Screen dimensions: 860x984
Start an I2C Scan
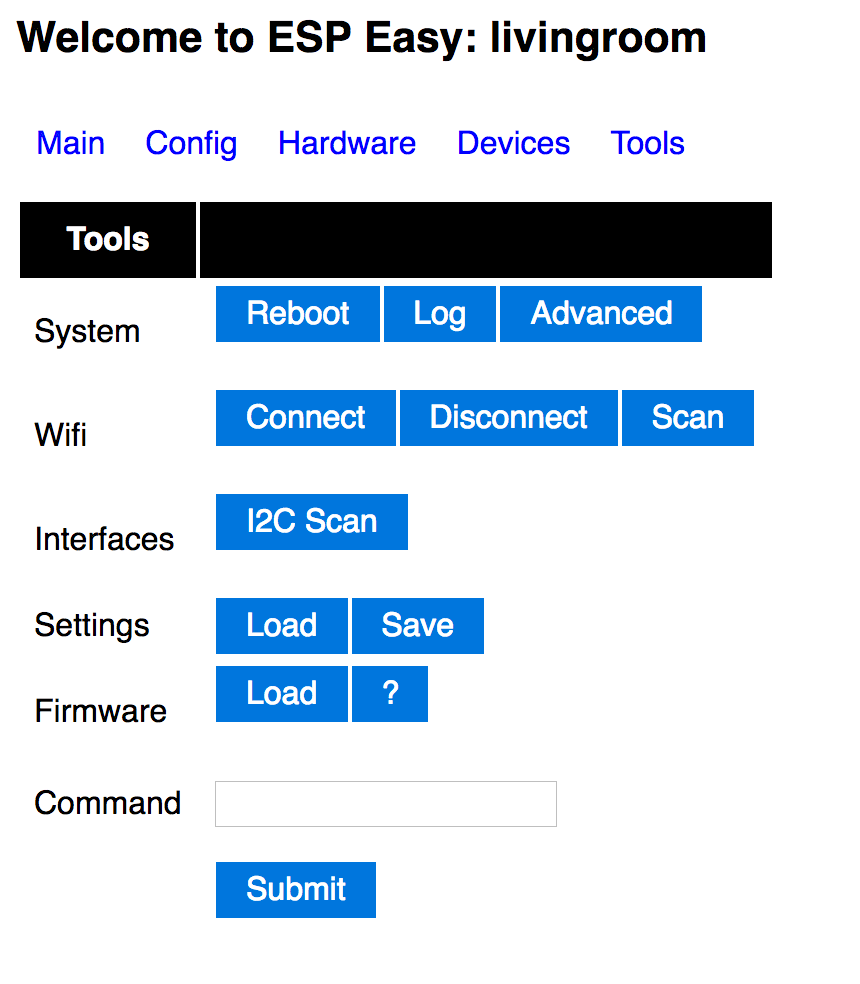point(311,521)
